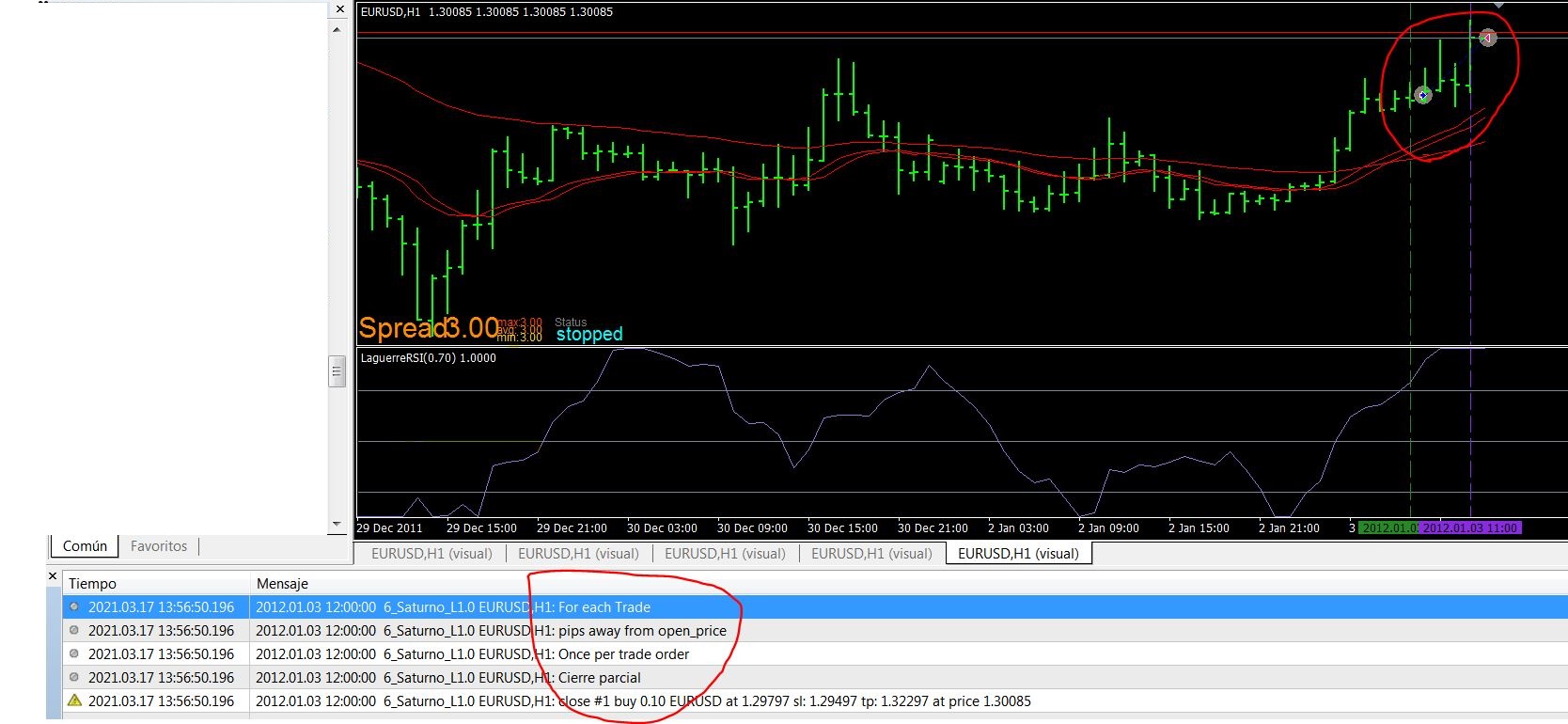Select the active EURUSD,H1 (visual) chart tab
The width and height of the screenshot is (1568, 724).
point(1018,554)
